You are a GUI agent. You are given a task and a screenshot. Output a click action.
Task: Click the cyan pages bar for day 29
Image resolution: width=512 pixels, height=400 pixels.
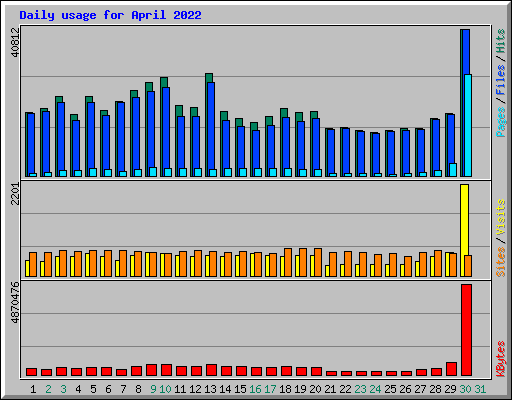453,170
